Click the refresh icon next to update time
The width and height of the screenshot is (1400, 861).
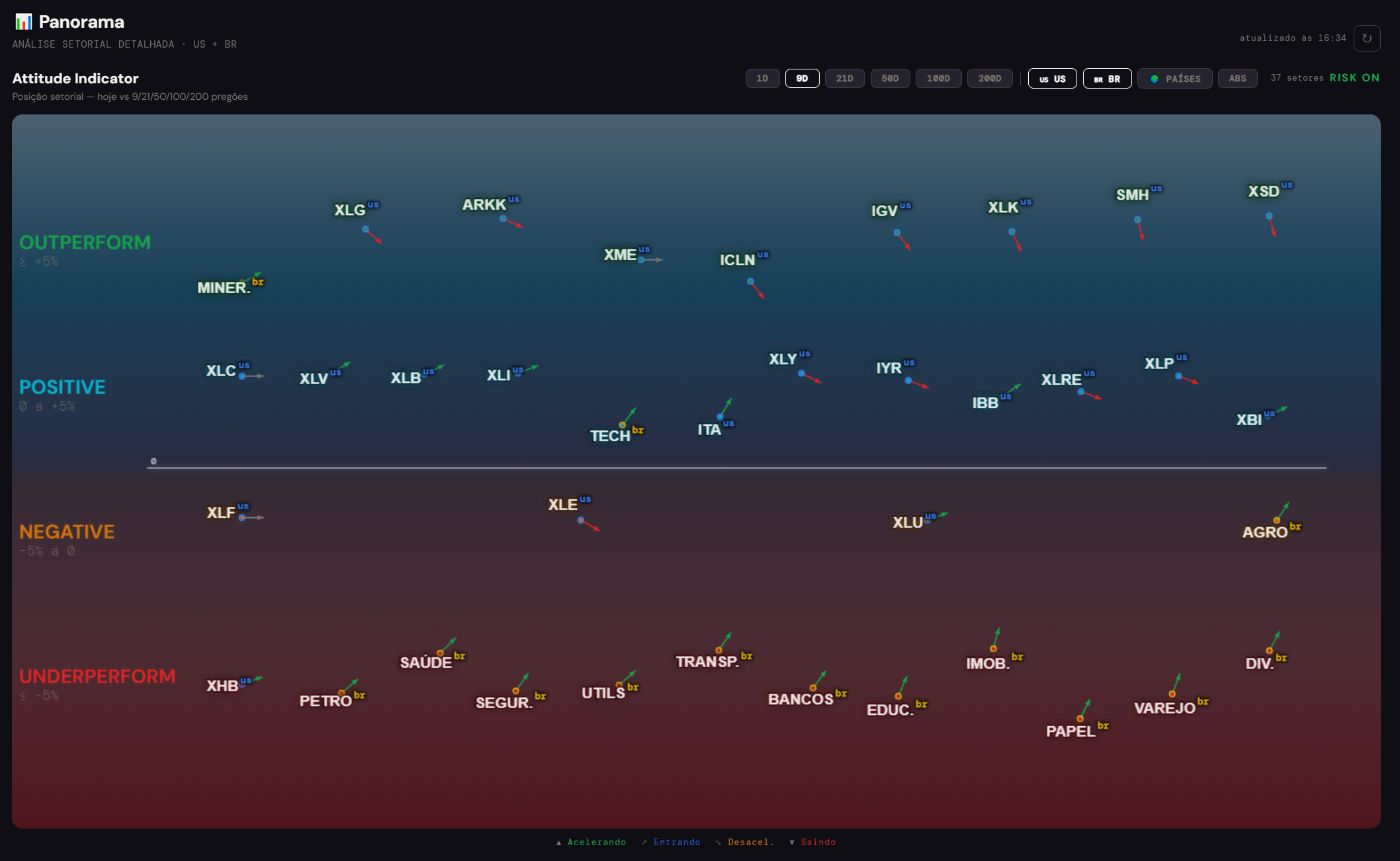(x=1367, y=38)
